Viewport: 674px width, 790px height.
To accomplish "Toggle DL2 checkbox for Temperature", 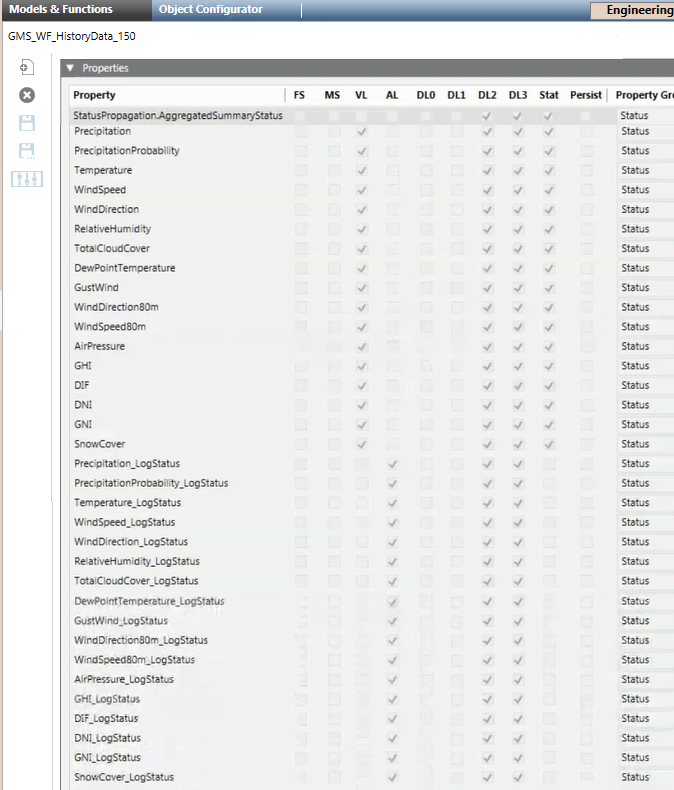I will 487,171.
